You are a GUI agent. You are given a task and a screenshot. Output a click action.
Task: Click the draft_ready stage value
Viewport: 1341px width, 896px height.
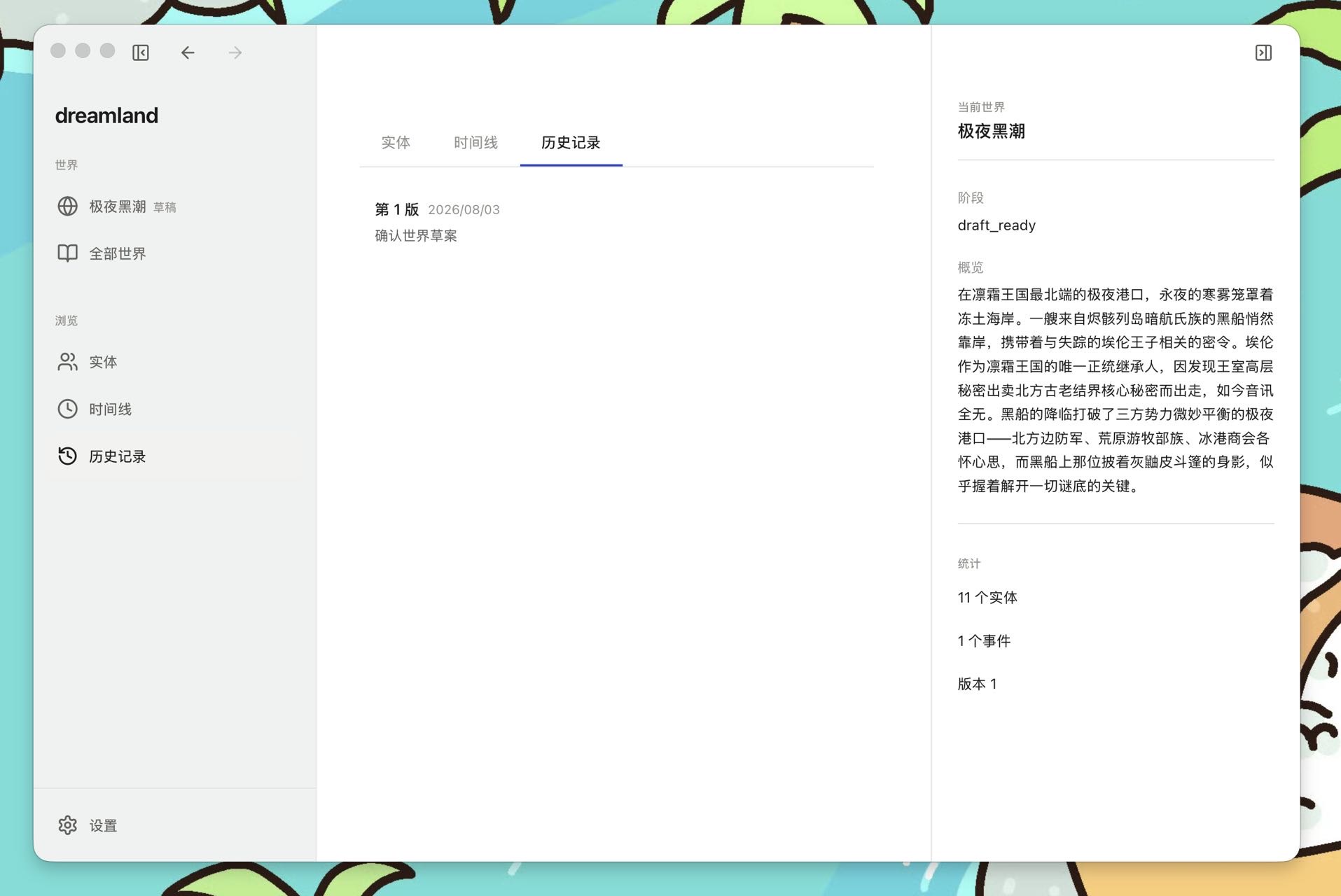click(996, 225)
